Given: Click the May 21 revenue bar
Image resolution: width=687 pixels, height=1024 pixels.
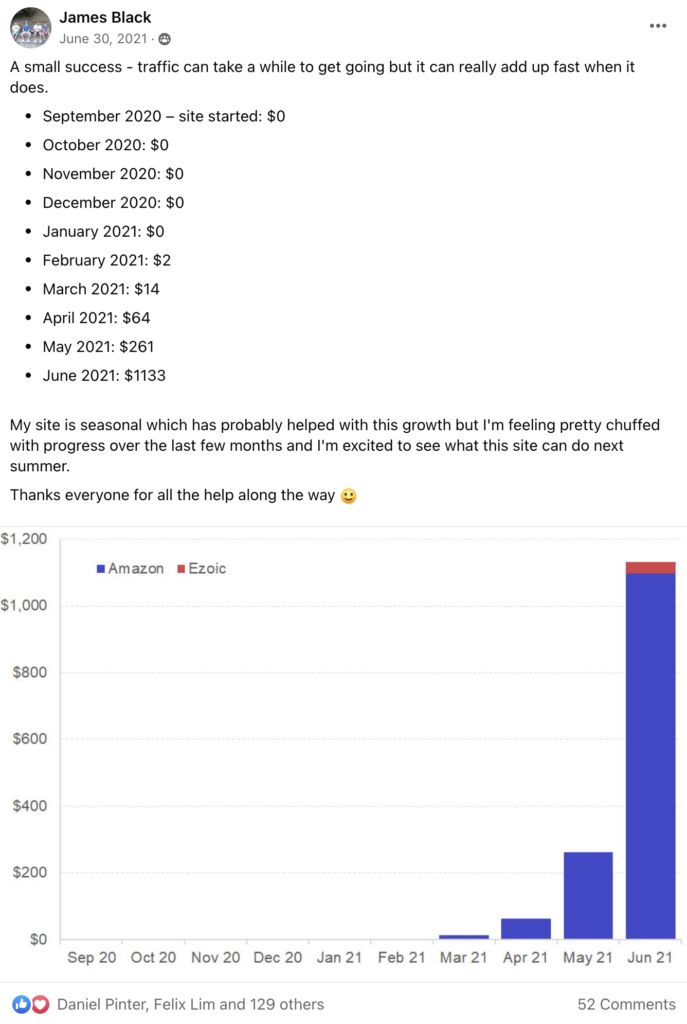Looking at the screenshot, I should click(588, 896).
